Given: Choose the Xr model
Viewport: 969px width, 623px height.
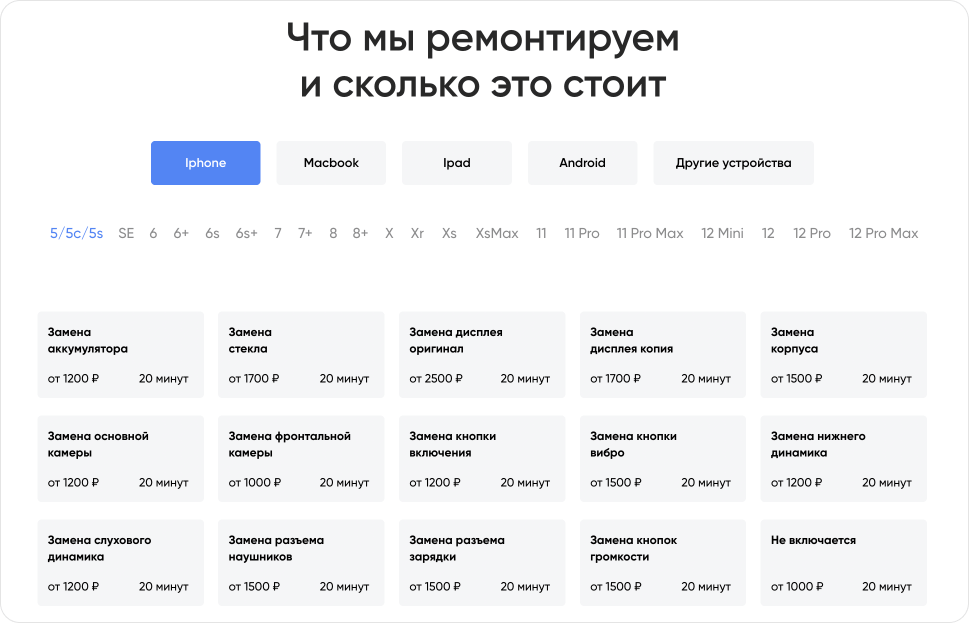Looking at the screenshot, I should click(418, 233).
